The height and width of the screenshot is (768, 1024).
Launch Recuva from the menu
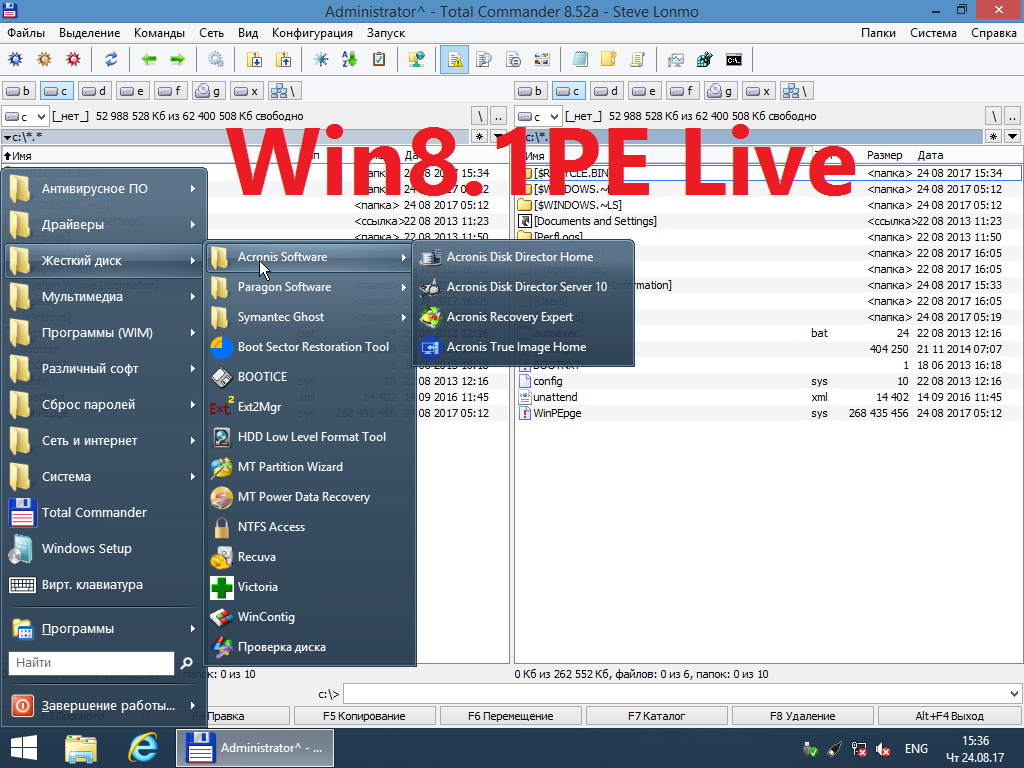click(310, 557)
